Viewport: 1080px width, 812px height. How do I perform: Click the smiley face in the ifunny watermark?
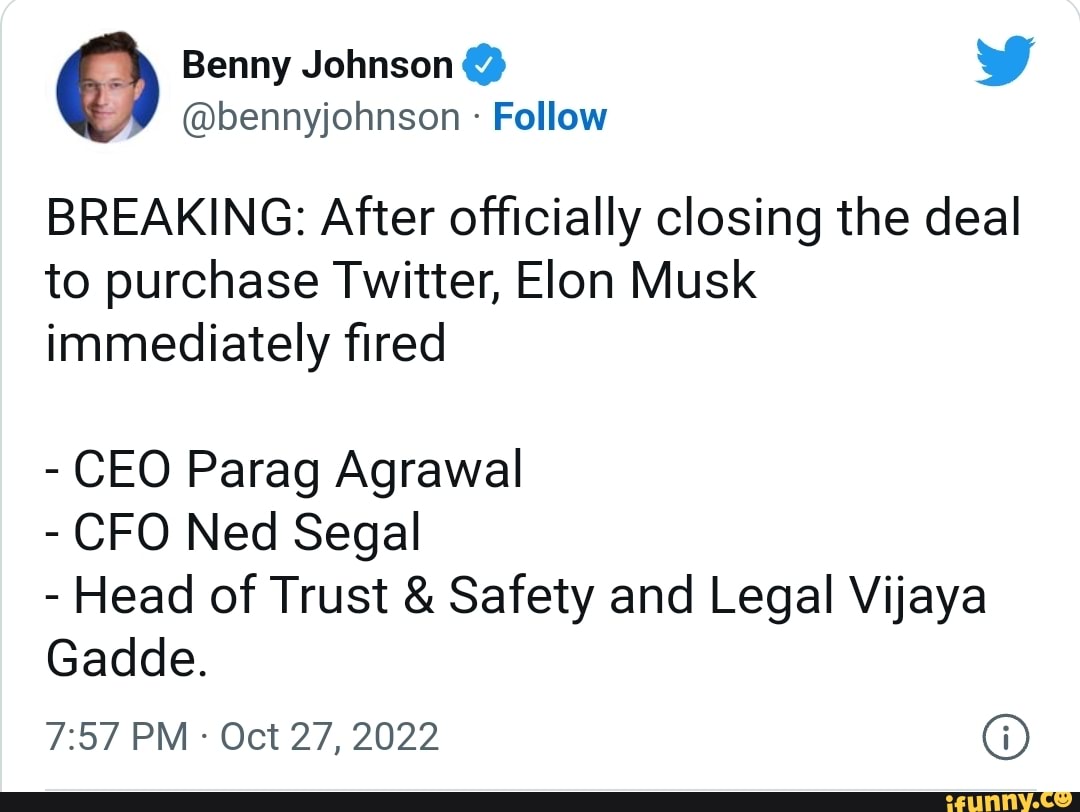click(x=1062, y=800)
